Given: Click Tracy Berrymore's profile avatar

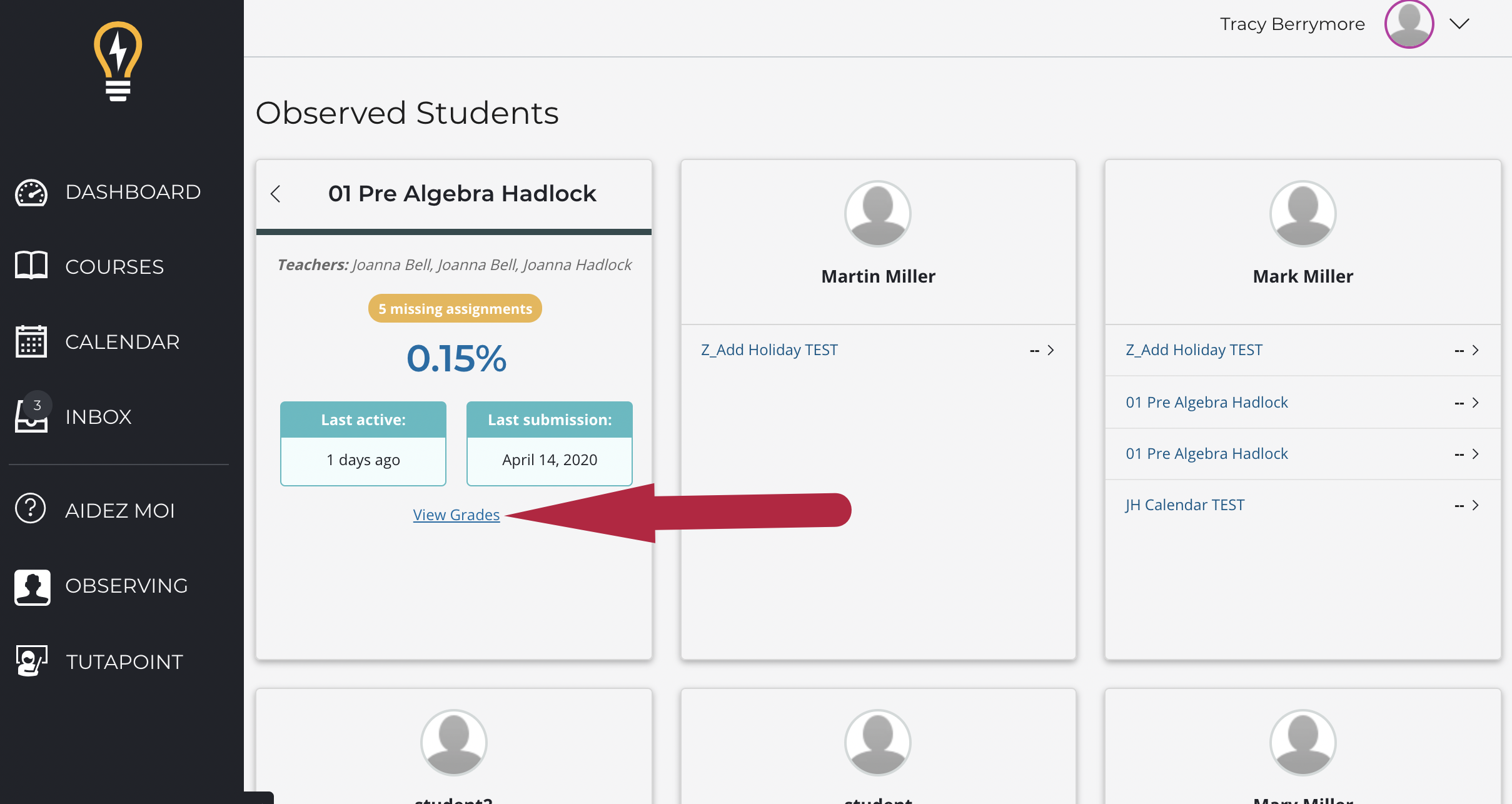Looking at the screenshot, I should pyautogui.click(x=1409, y=24).
